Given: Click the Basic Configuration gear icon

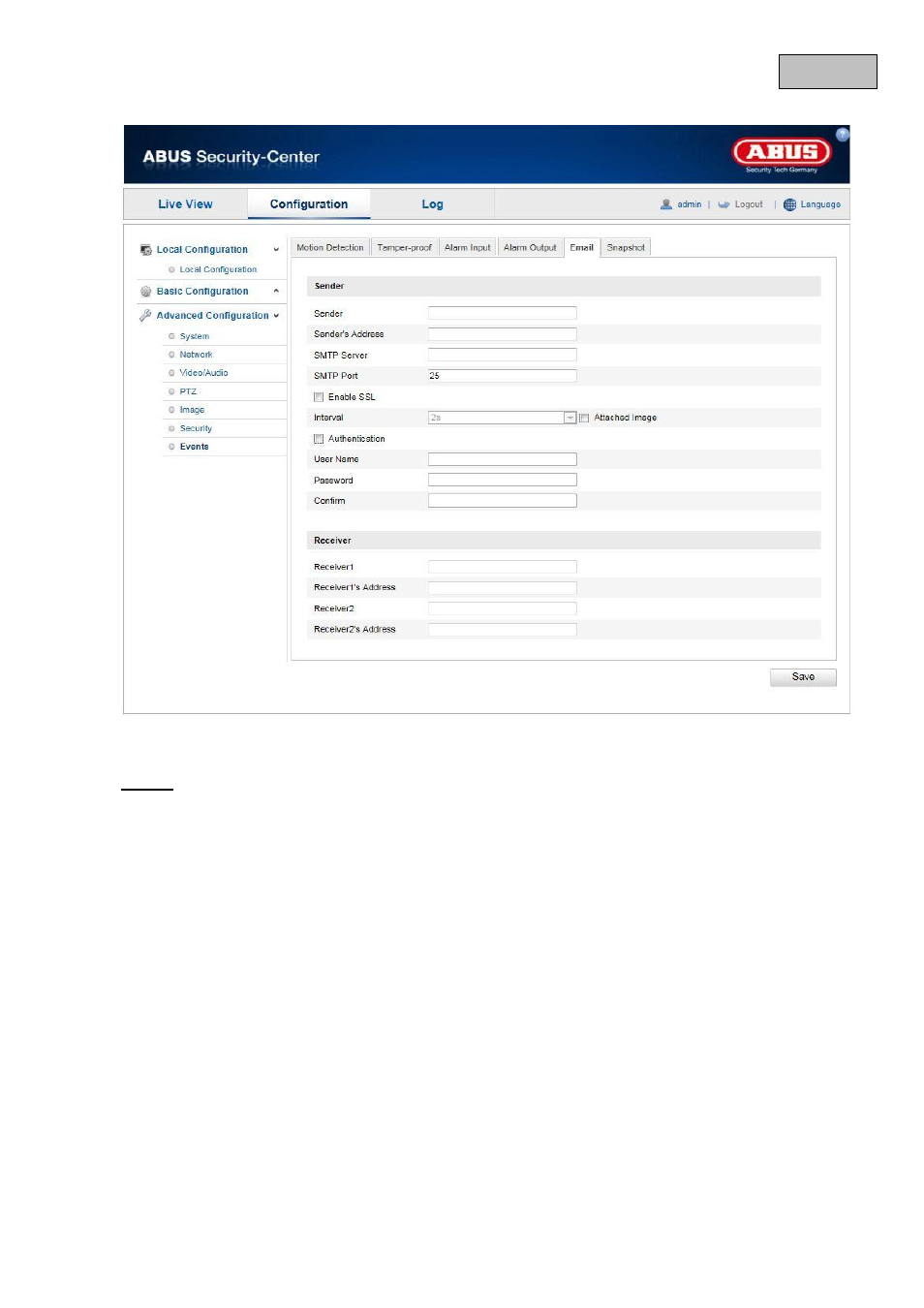Looking at the screenshot, I should (x=146, y=292).
